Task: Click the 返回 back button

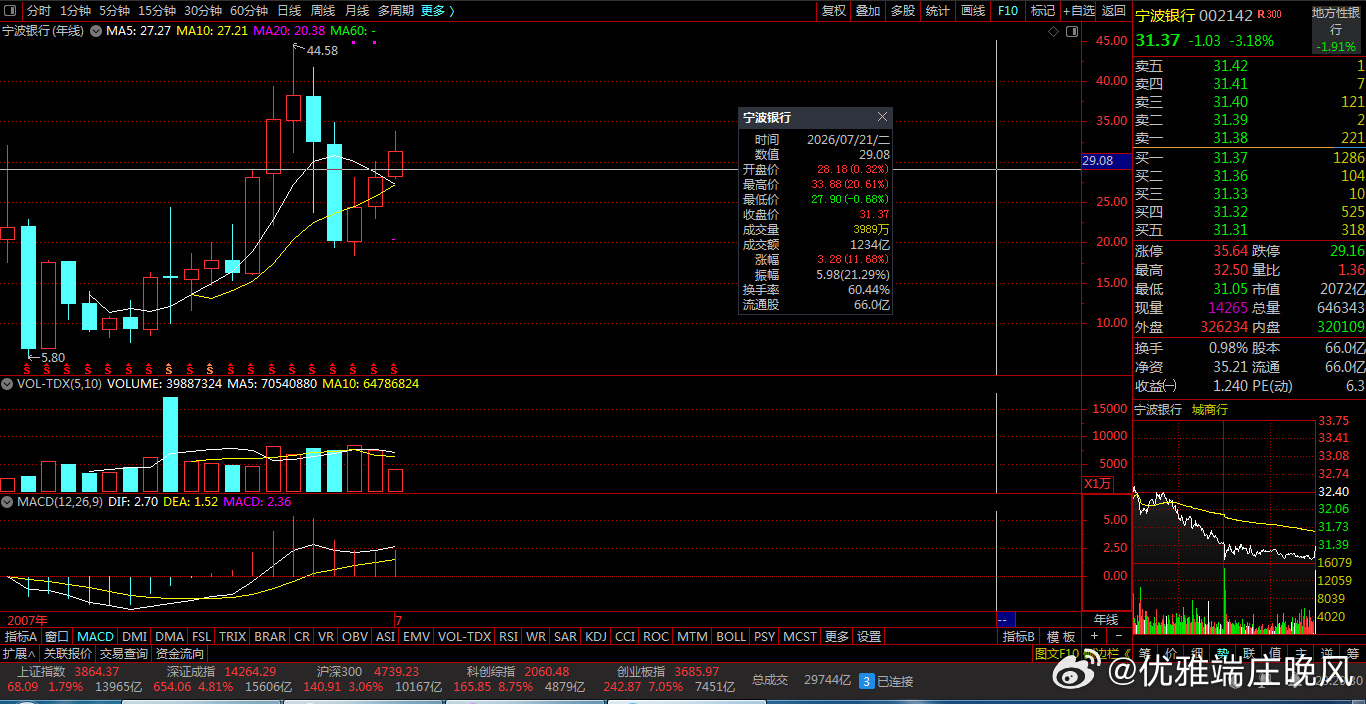Action: pos(1114,11)
